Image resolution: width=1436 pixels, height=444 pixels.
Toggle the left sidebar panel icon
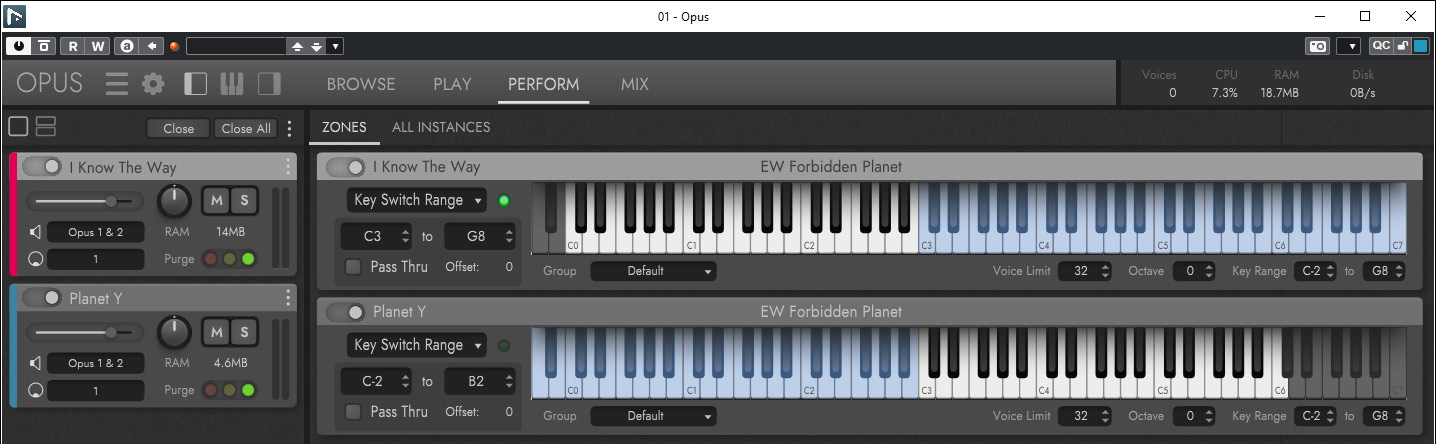point(196,84)
